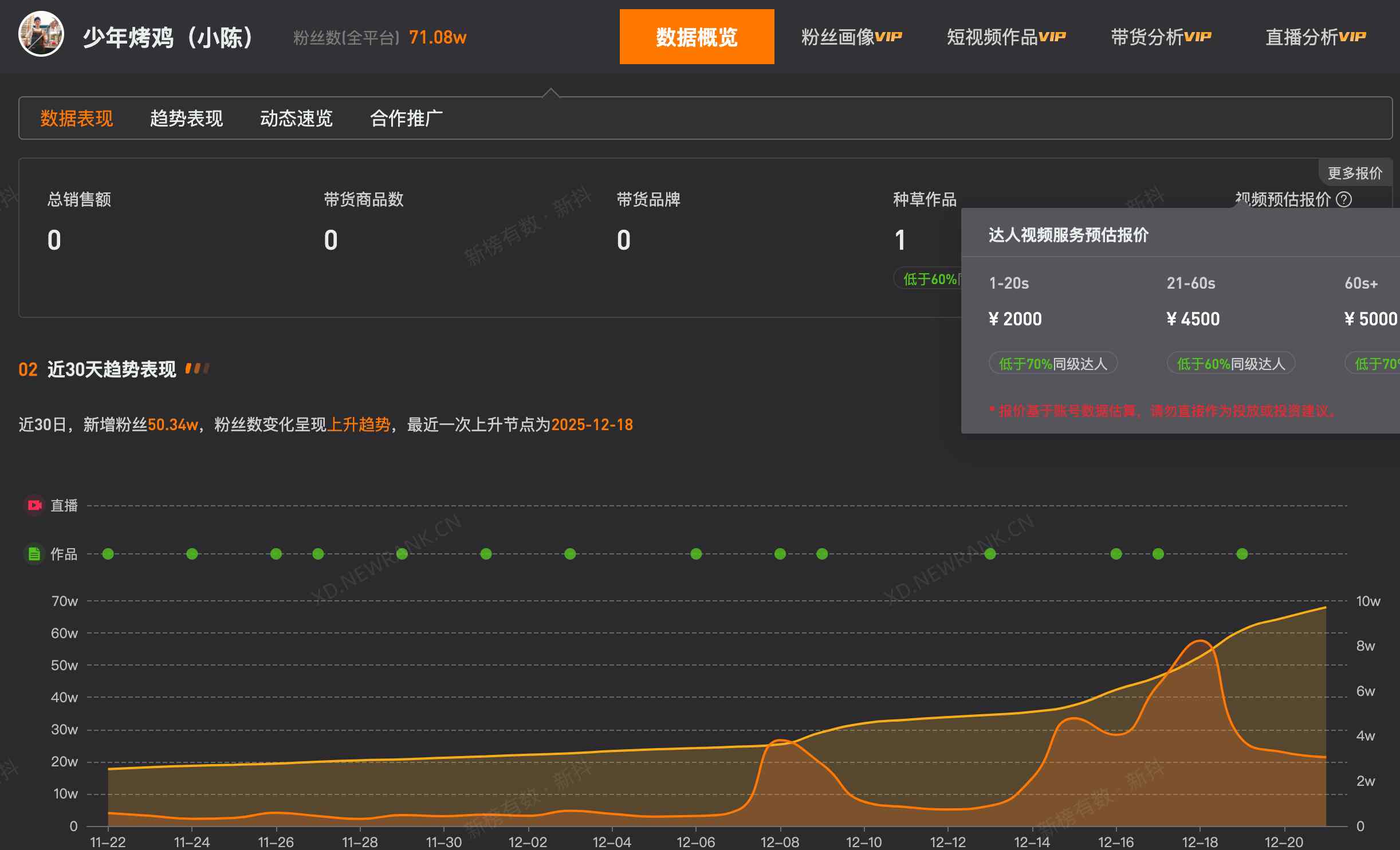Click the 少年烤鸡 account avatar

42,36
